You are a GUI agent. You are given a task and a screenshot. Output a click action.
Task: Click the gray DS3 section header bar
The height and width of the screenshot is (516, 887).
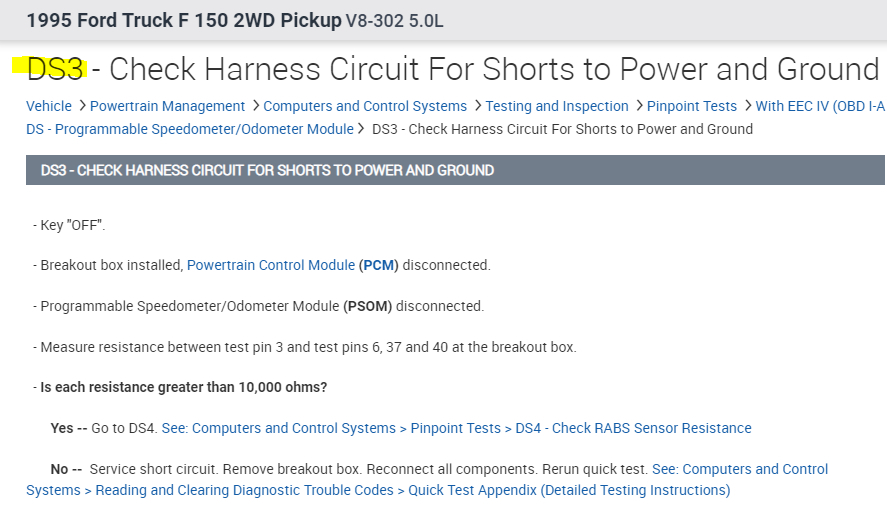coord(455,170)
